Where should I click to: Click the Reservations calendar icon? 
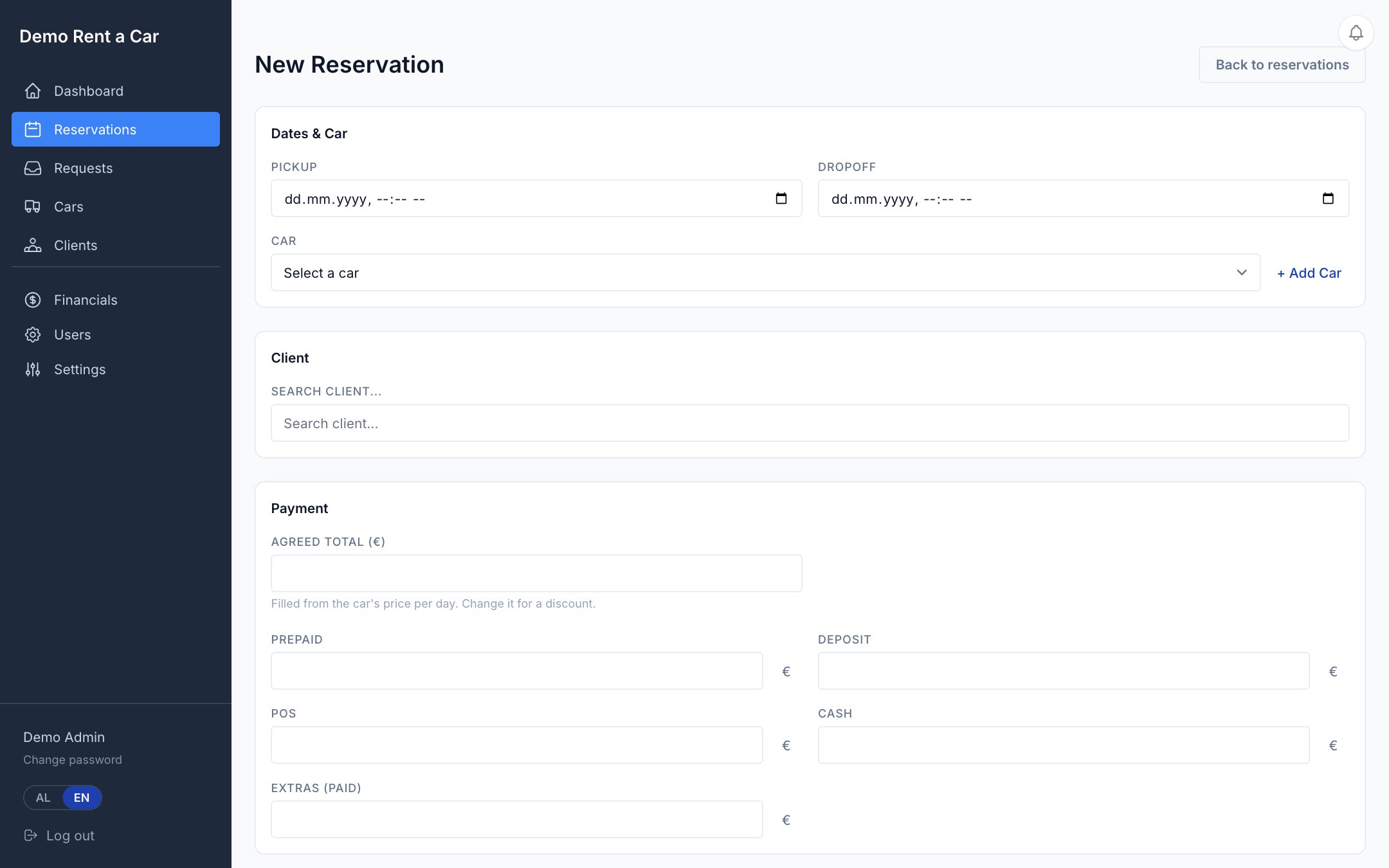(33, 129)
